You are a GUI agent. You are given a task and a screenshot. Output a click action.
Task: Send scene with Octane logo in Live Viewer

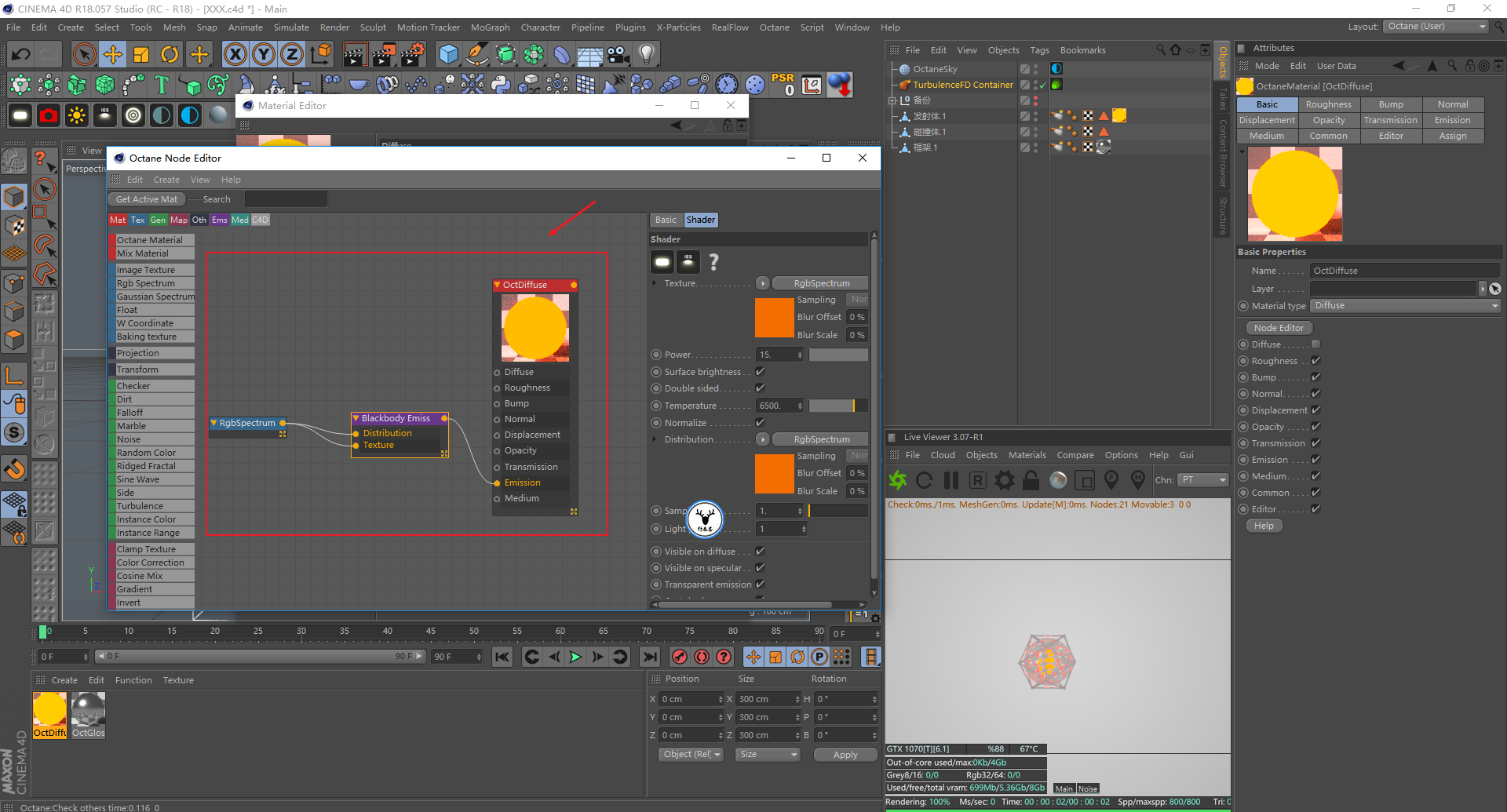click(x=898, y=479)
